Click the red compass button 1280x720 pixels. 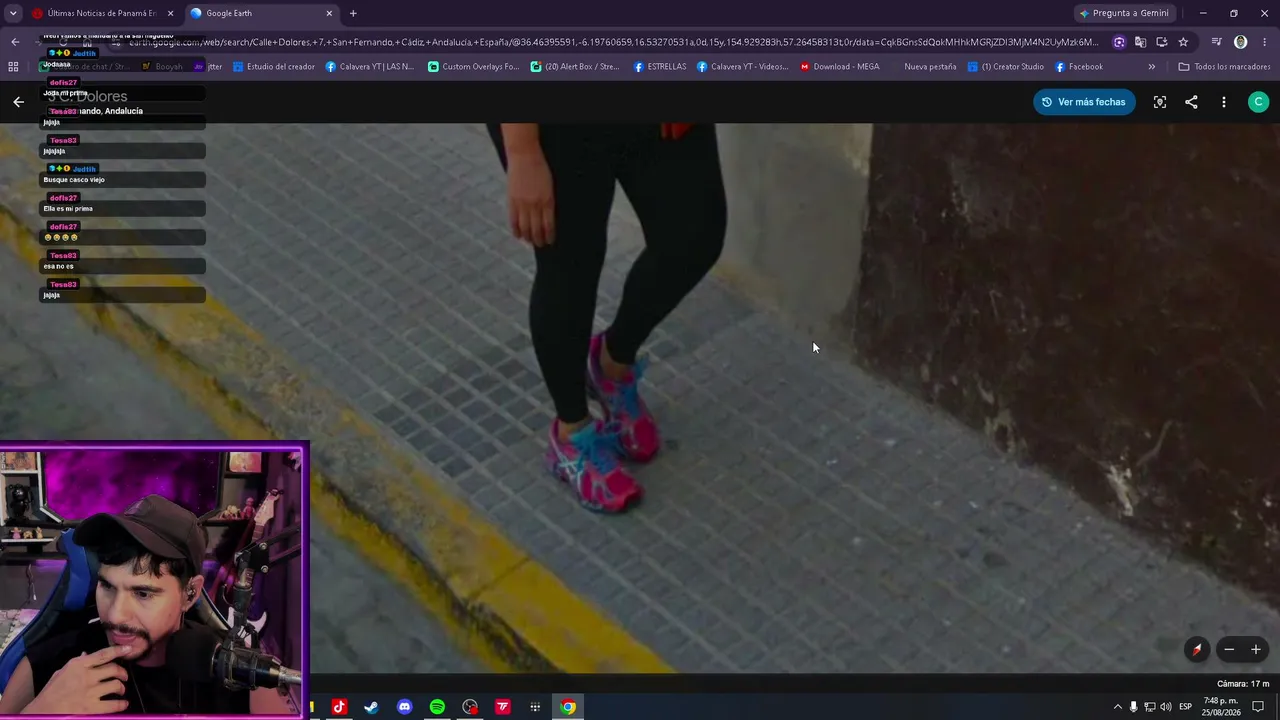(1196, 650)
